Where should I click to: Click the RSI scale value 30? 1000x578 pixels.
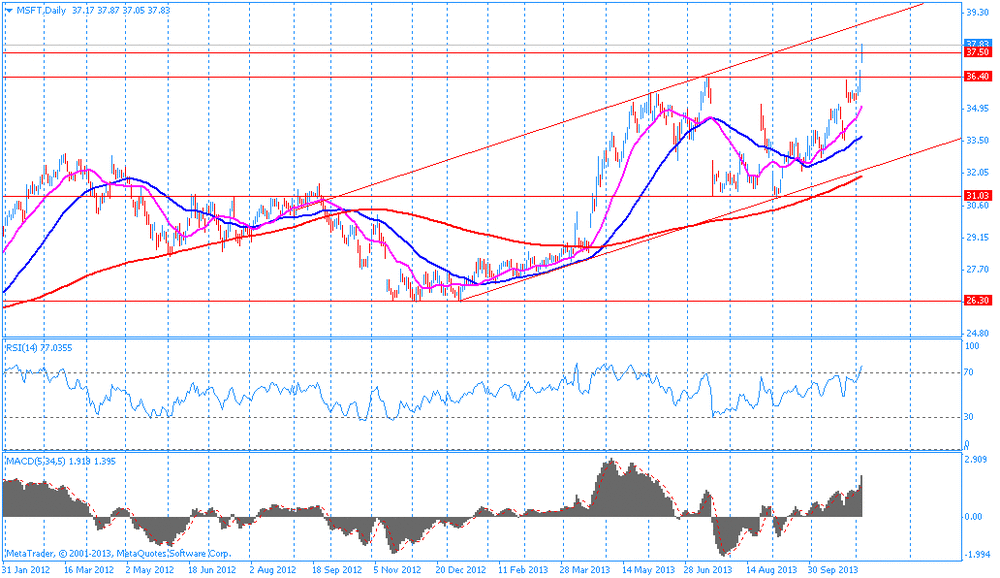(969, 417)
